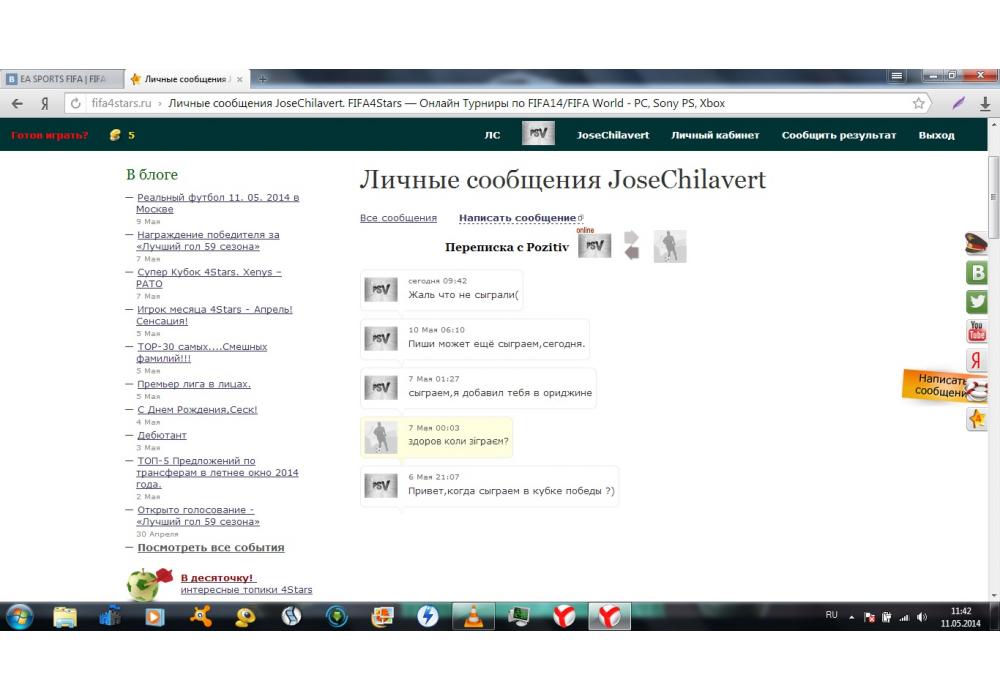Bookmark page with the star icon
Screen dimensions: 1000x700
(x=918, y=103)
